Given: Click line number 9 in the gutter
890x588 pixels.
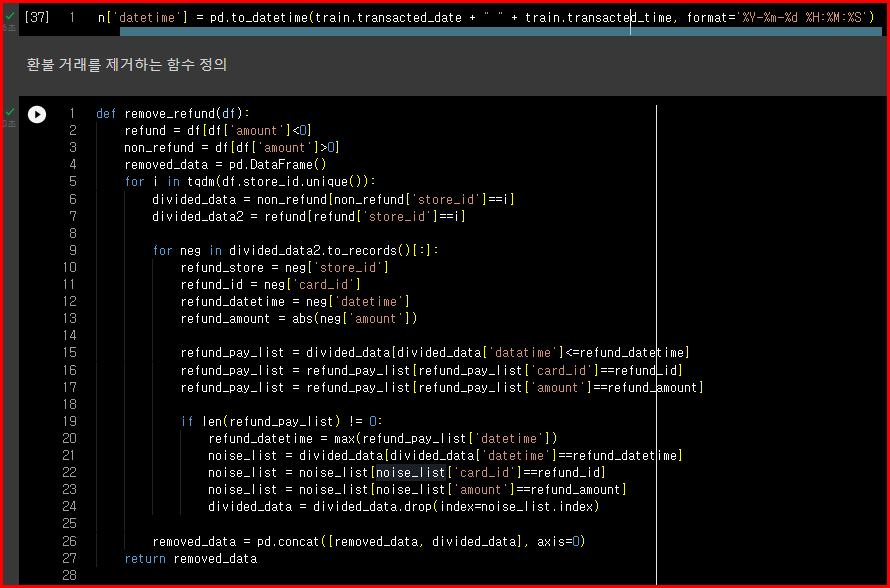Looking at the screenshot, I should click(x=73, y=250).
